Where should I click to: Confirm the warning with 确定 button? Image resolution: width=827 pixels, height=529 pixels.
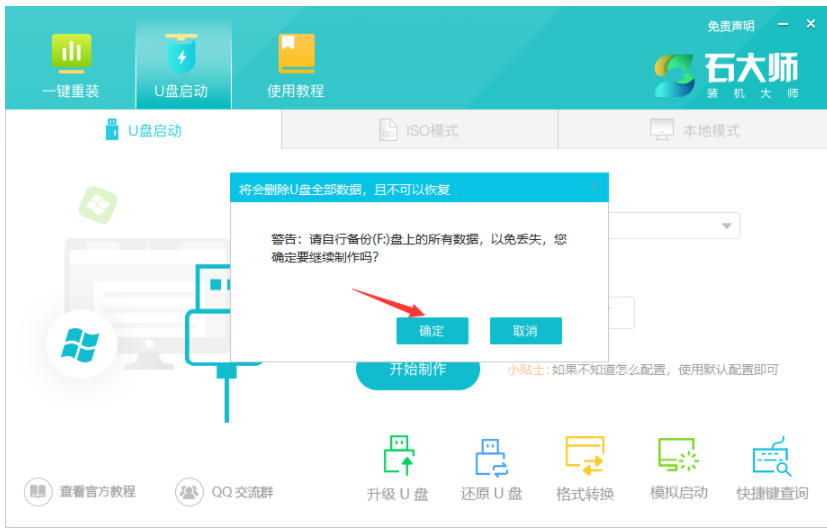[432, 331]
